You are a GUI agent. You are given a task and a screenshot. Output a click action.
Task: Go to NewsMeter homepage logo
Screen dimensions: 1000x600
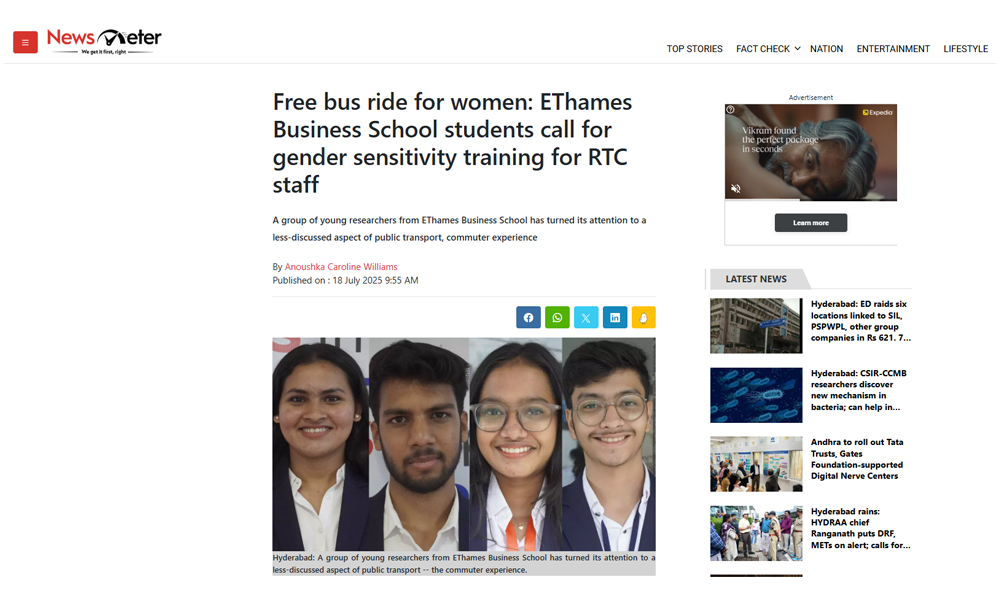pos(104,41)
